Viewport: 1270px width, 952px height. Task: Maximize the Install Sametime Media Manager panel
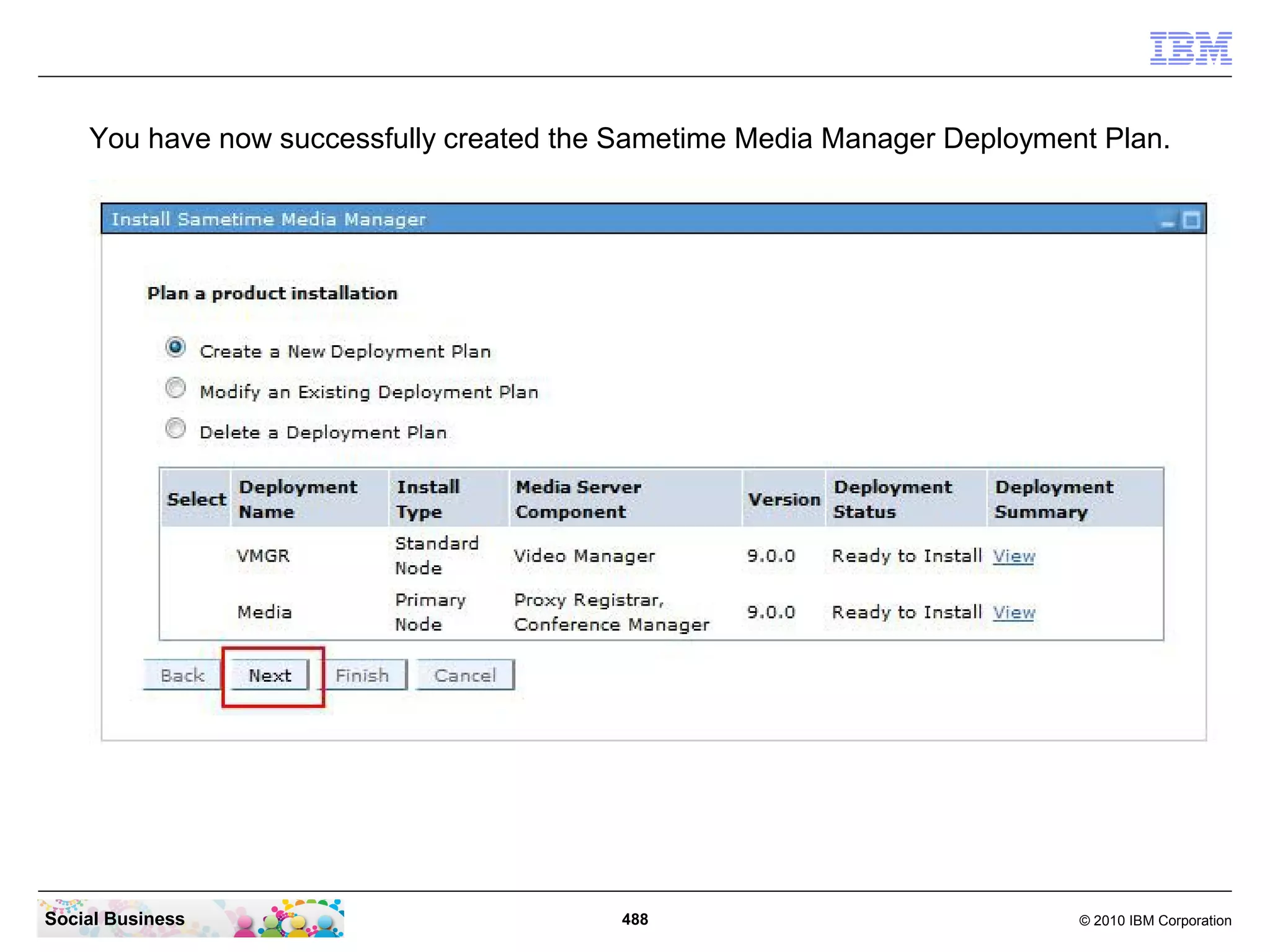tap(1191, 221)
